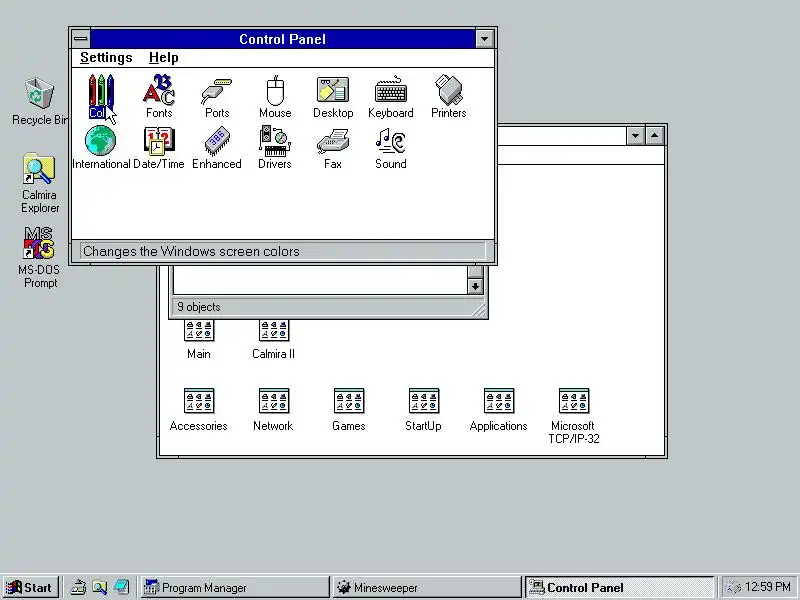Click the '9 objects' status bar text
The image size is (800, 600).
[x=199, y=307]
